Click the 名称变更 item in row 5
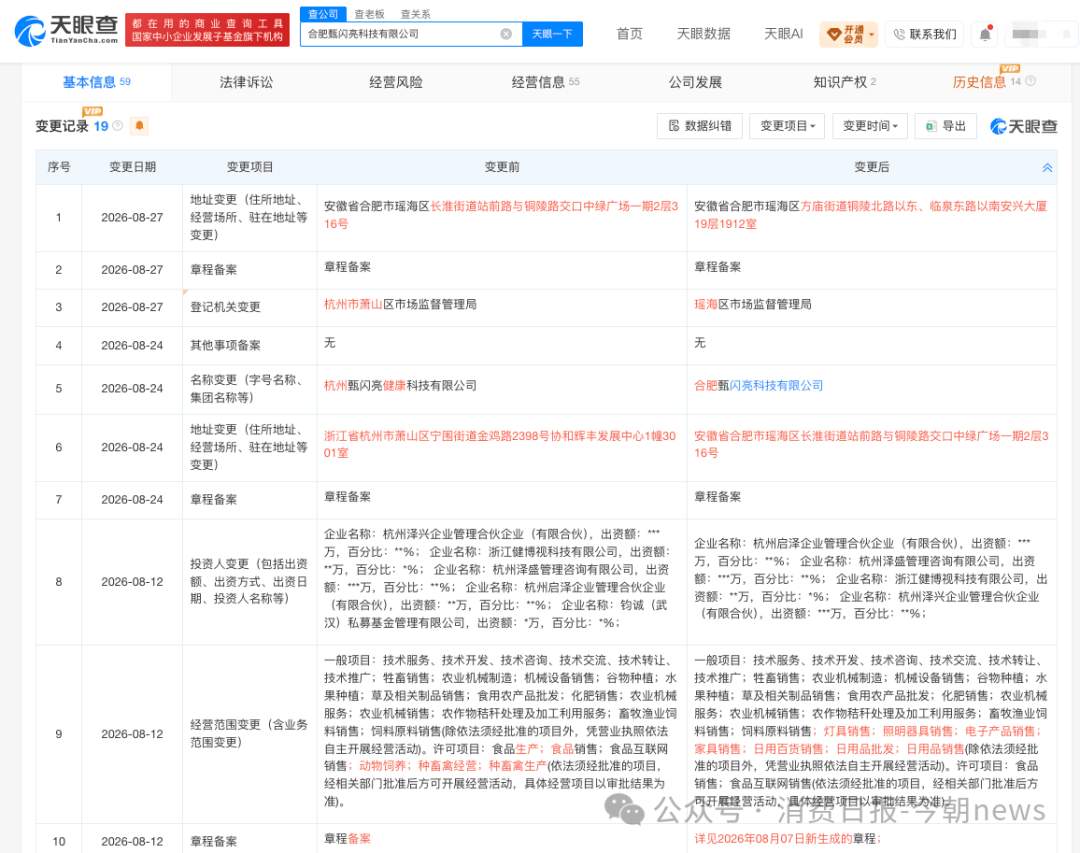Image resolution: width=1080 pixels, height=853 pixels. pyautogui.click(x=246, y=389)
